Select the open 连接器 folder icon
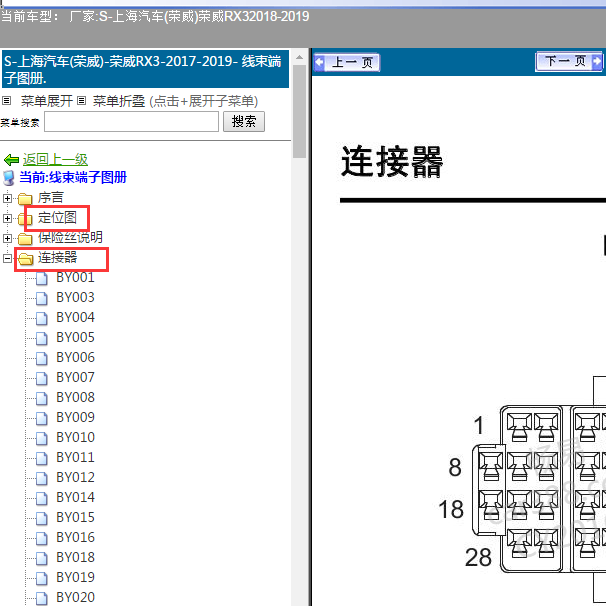The image size is (606, 606). tap(26, 259)
